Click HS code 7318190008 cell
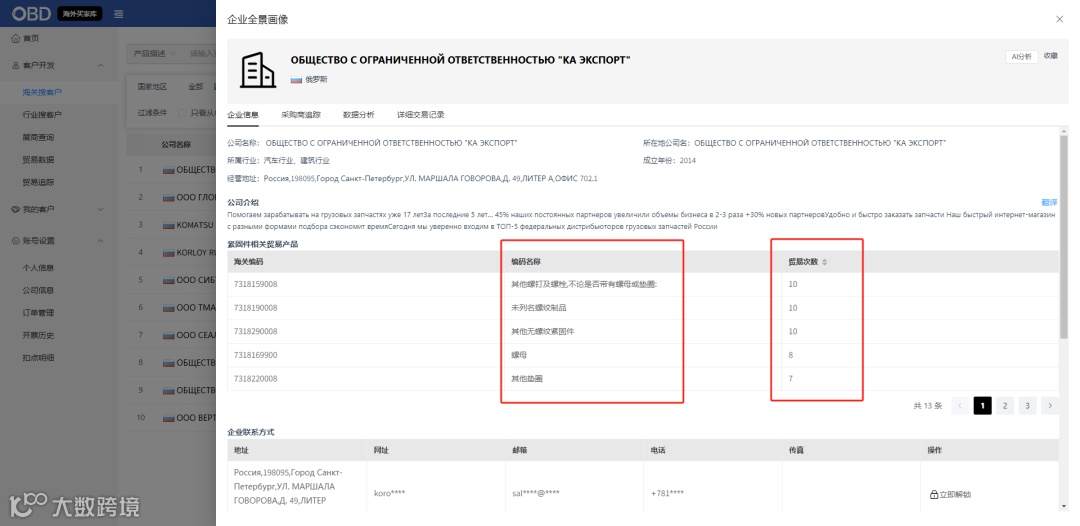 [x=256, y=308]
